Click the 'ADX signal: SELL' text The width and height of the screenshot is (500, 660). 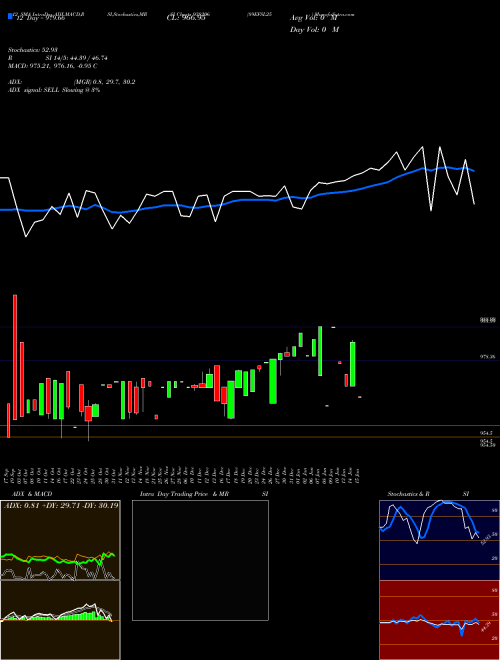(x=34, y=90)
